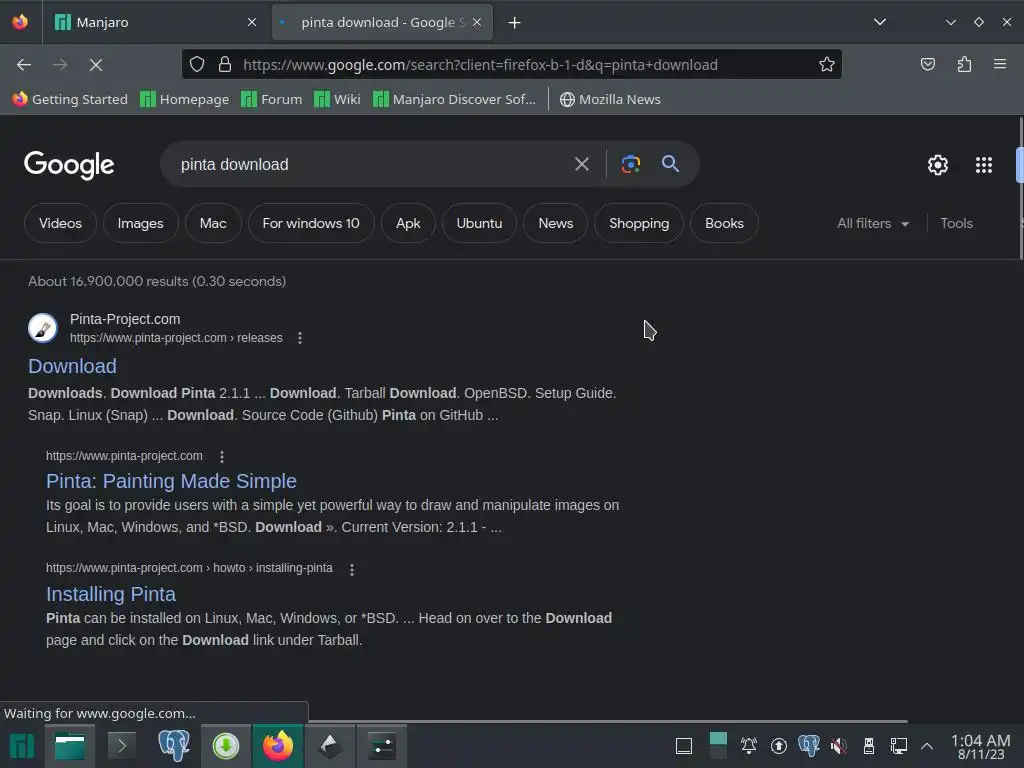The width and height of the screenshot is (1024, 768).
Task: Open the Manjaro application launcher in taskbar
Action: click(x=22, y=746)
